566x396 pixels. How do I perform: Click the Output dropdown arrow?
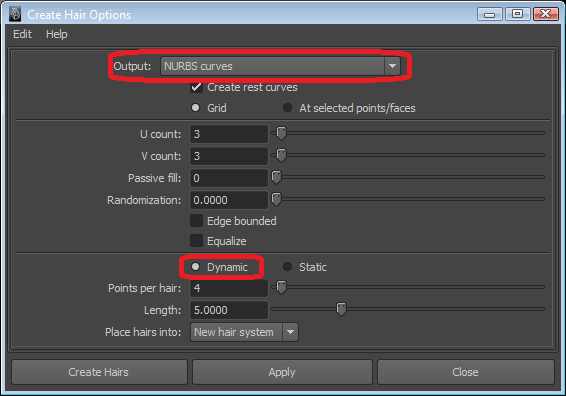pos(392,66)
